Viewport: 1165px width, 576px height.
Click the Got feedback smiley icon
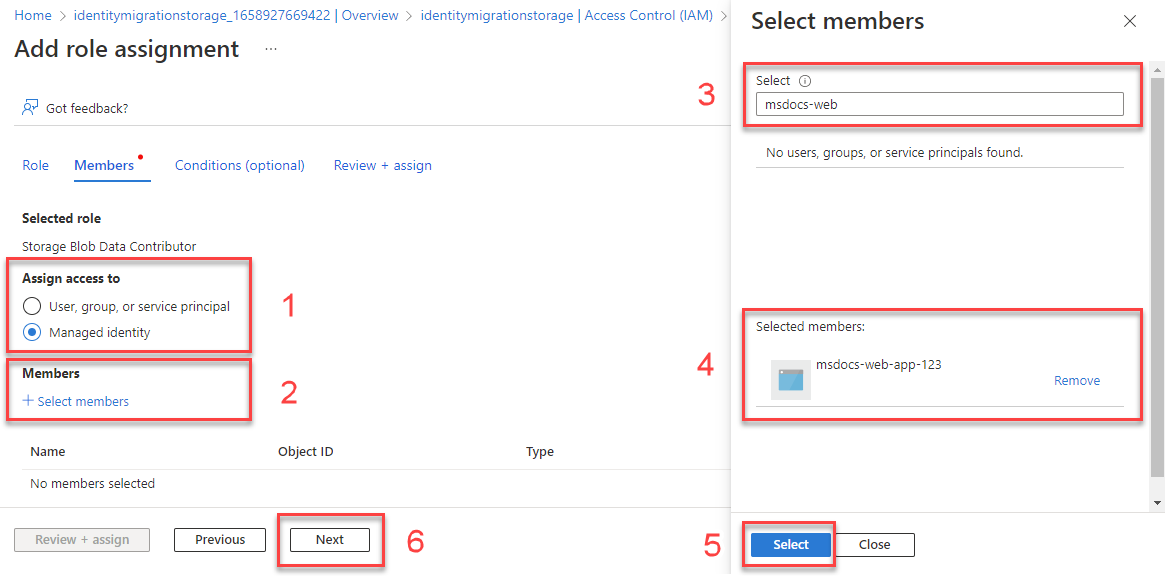(28, 107)
